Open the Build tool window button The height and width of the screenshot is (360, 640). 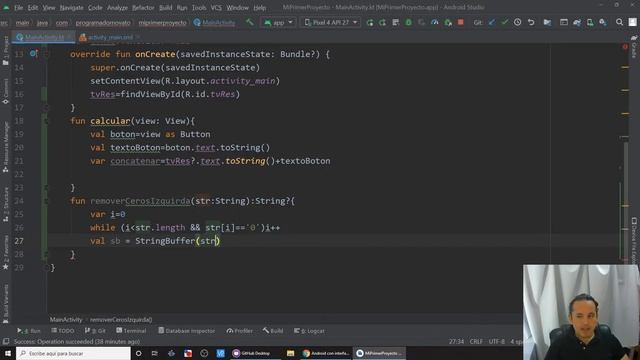pyautogui.click(x=273, y=331)
